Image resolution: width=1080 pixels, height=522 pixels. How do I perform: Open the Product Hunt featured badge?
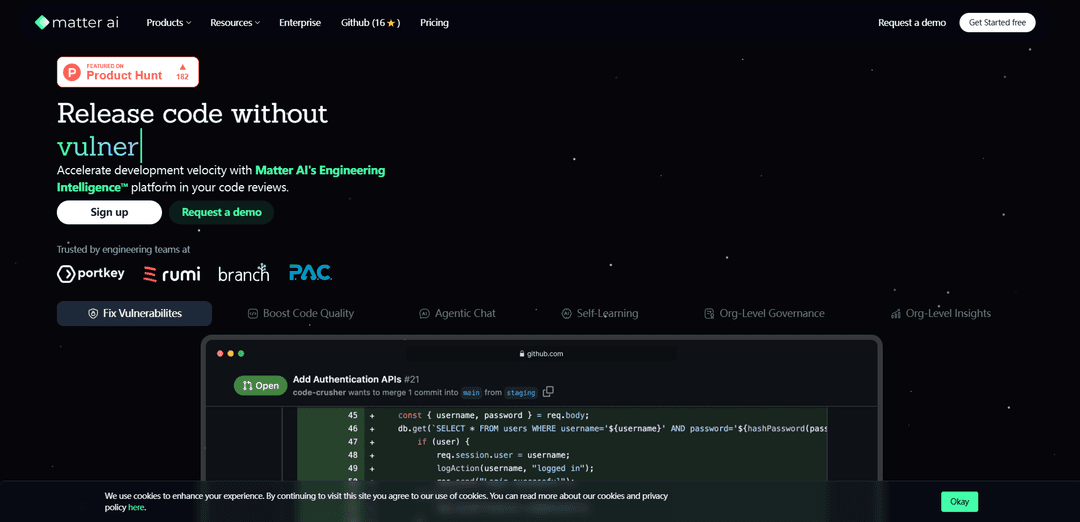click(127, 72)
